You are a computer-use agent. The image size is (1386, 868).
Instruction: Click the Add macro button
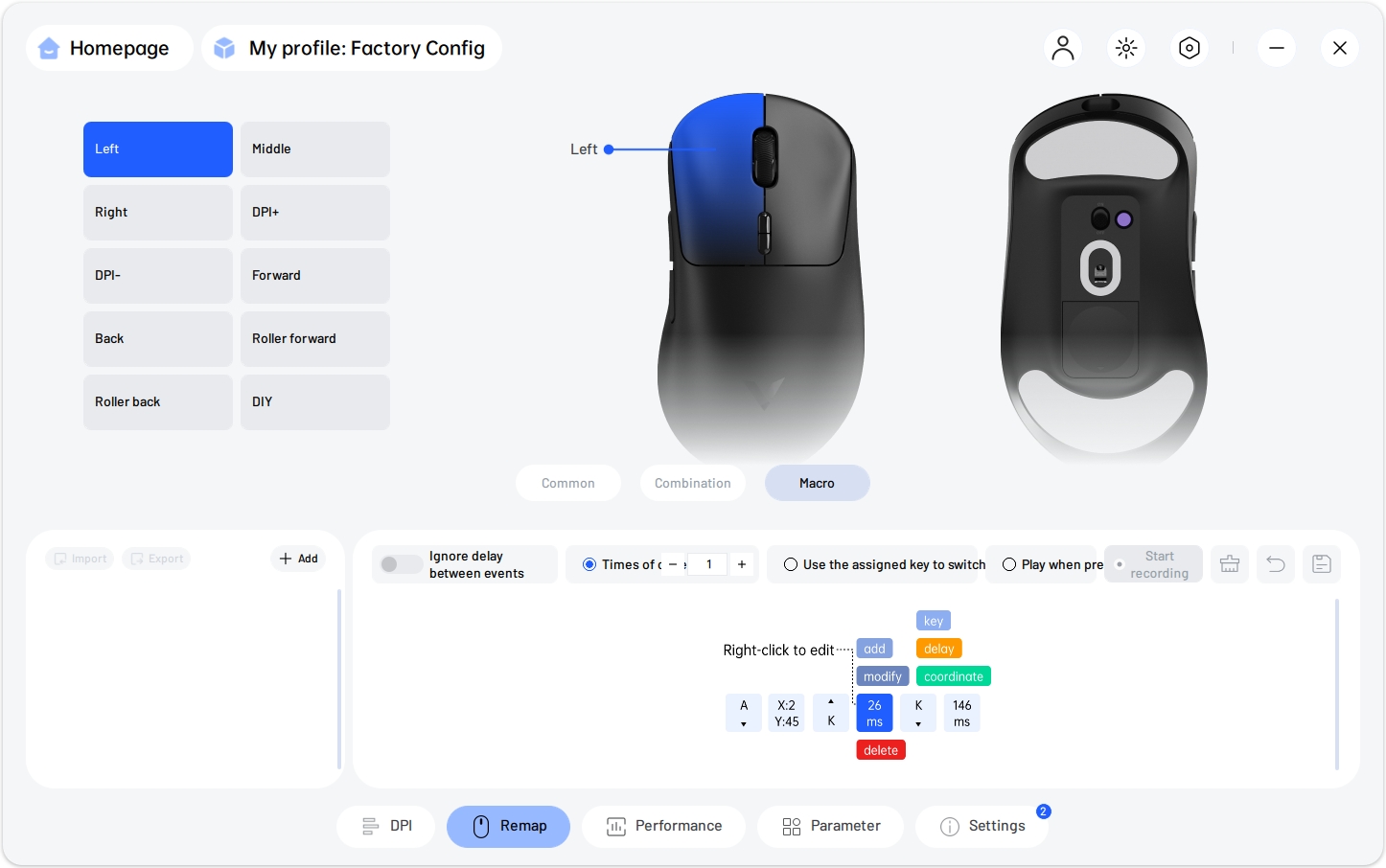point(299,559)
